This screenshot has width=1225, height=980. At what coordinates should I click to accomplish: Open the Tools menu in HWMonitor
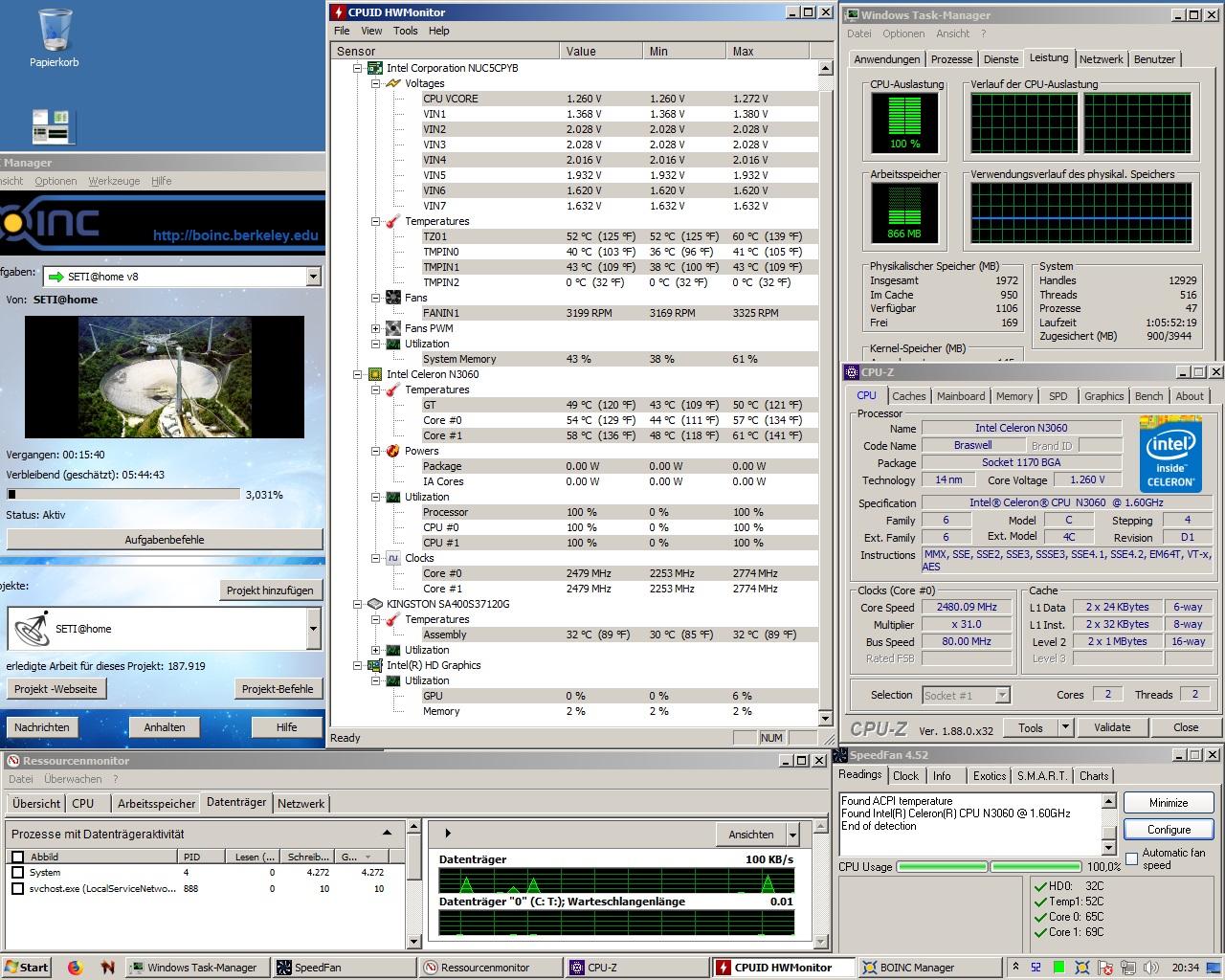405,31
